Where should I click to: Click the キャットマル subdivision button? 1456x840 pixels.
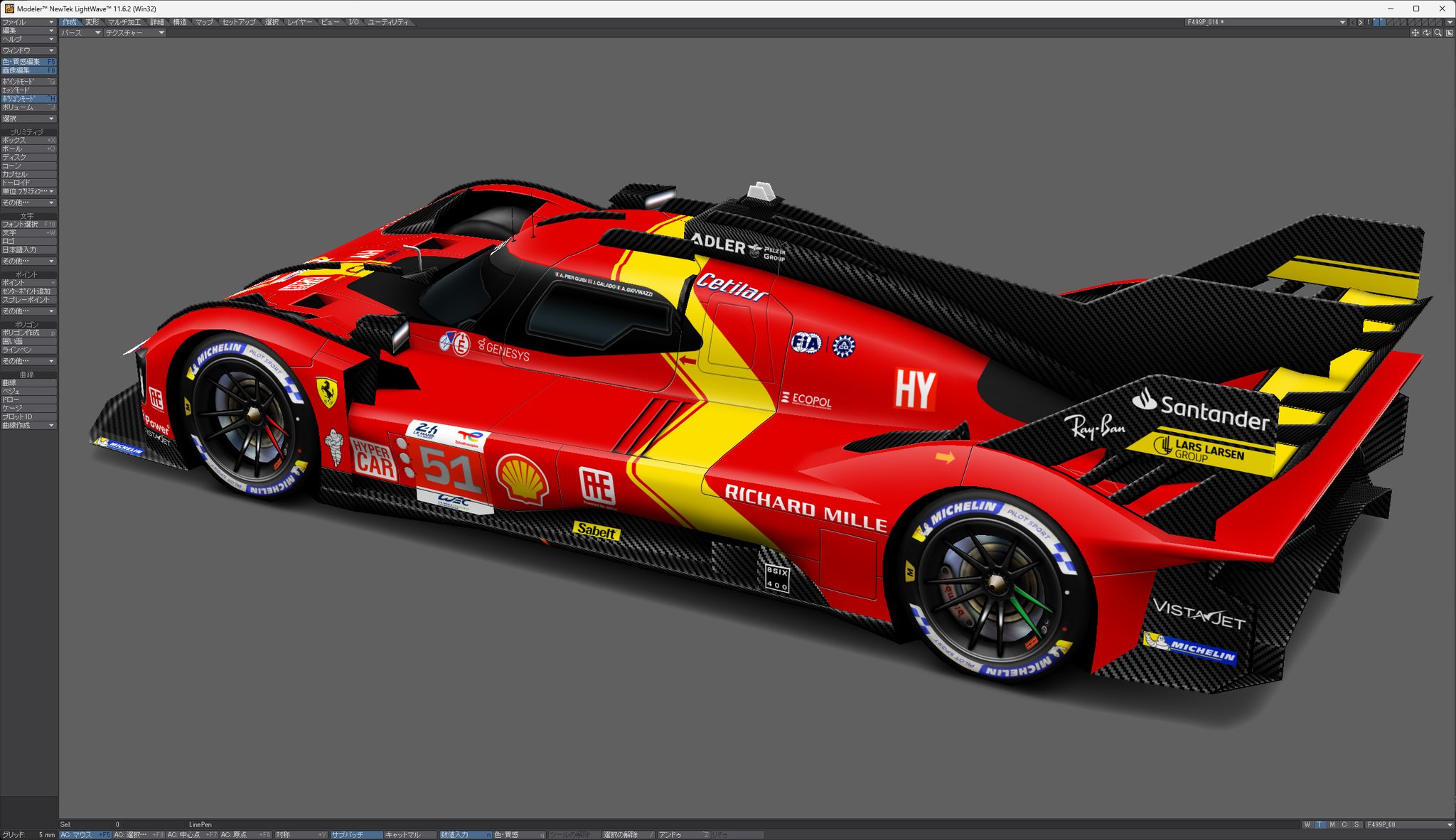410,835
